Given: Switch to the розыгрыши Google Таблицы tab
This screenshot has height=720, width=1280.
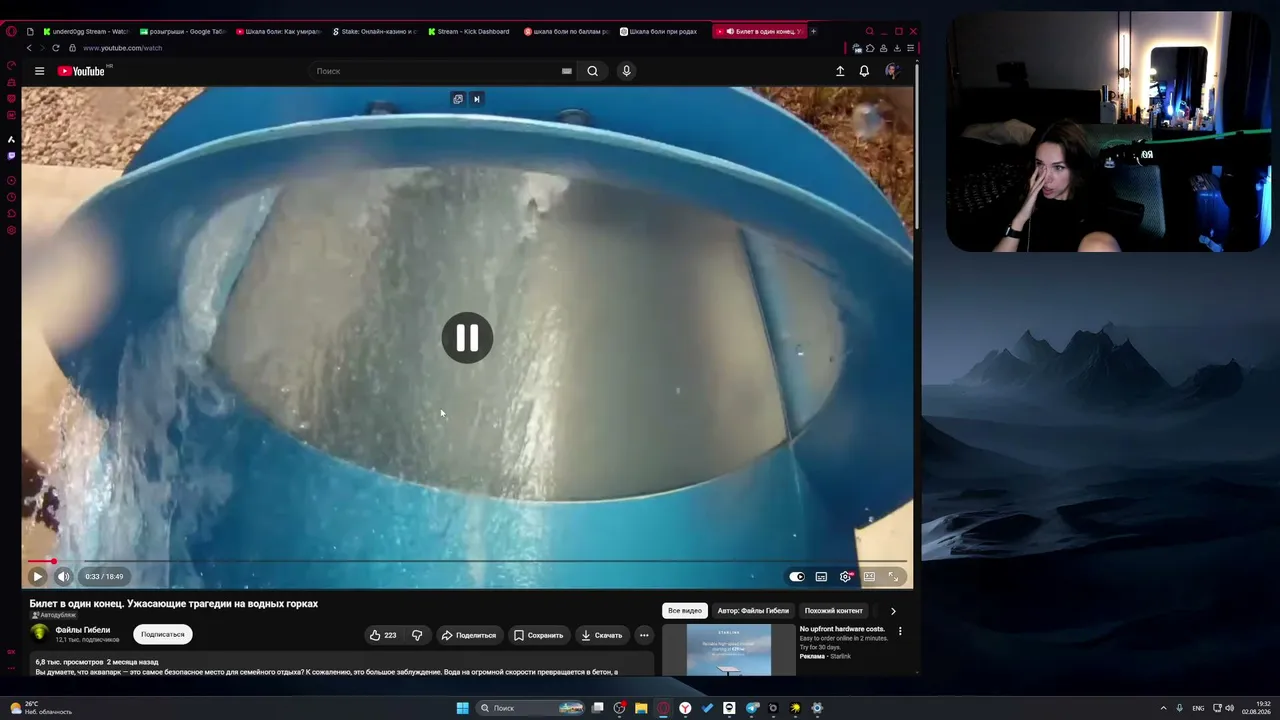Looking at the screenshot, I should click(183, 31).
